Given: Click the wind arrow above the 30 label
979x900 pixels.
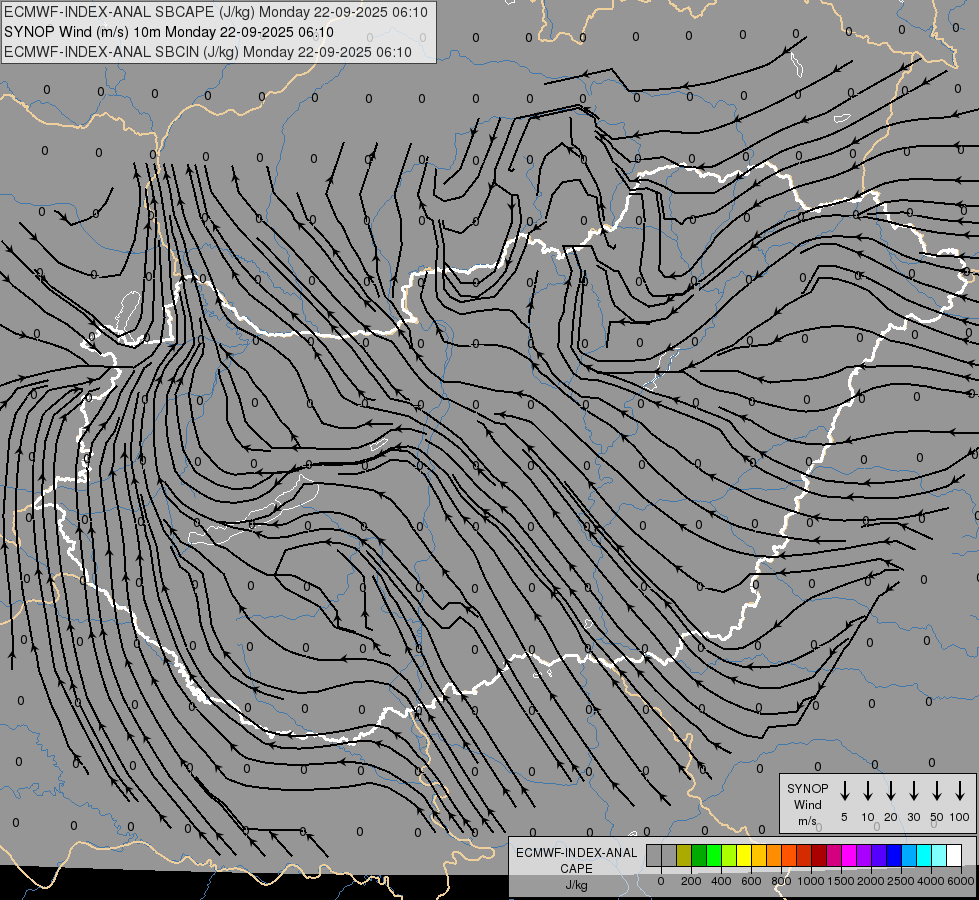Looking at the screenshot, I should 913,791.
